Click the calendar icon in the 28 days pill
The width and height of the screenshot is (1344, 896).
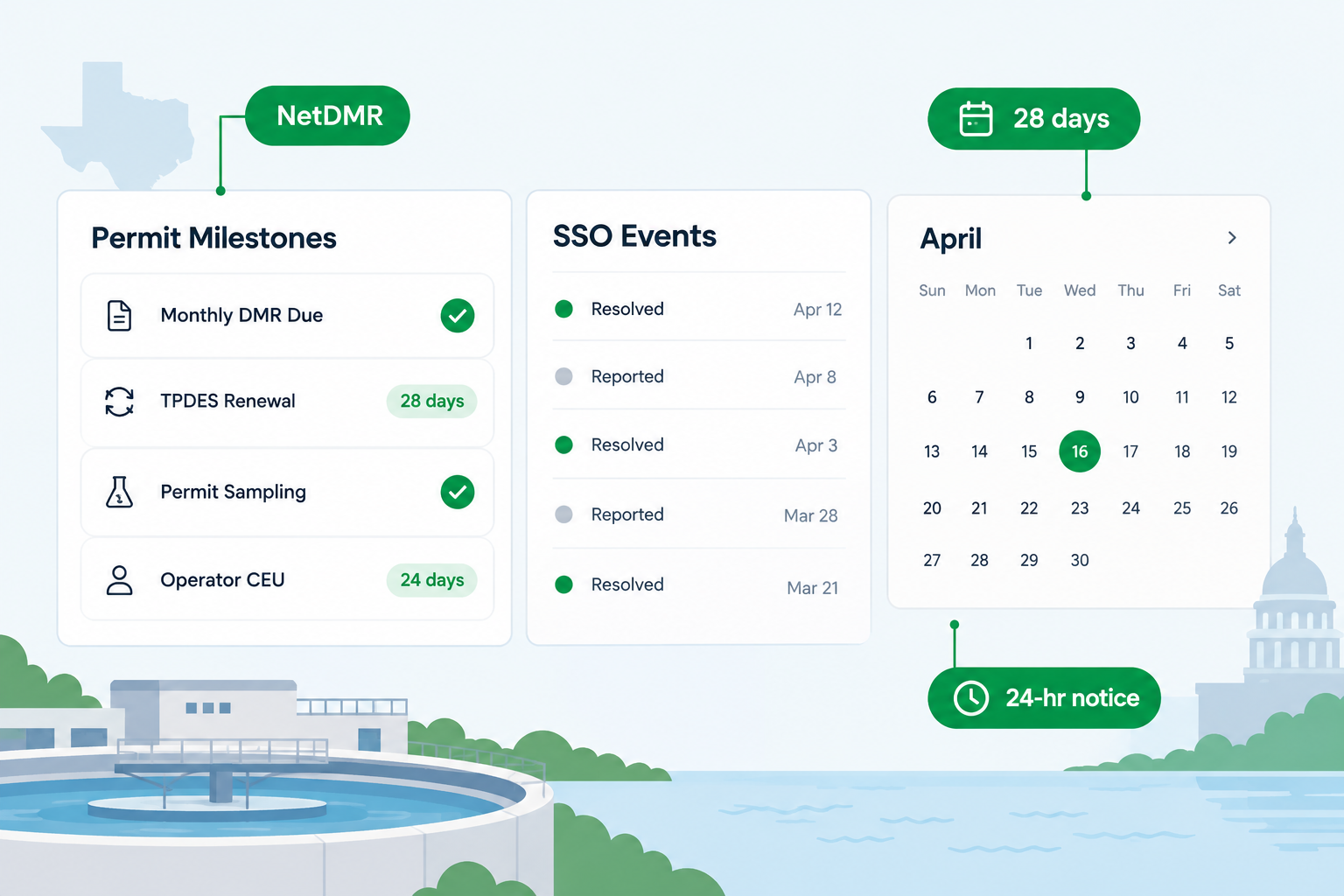[x=976, y=119]
